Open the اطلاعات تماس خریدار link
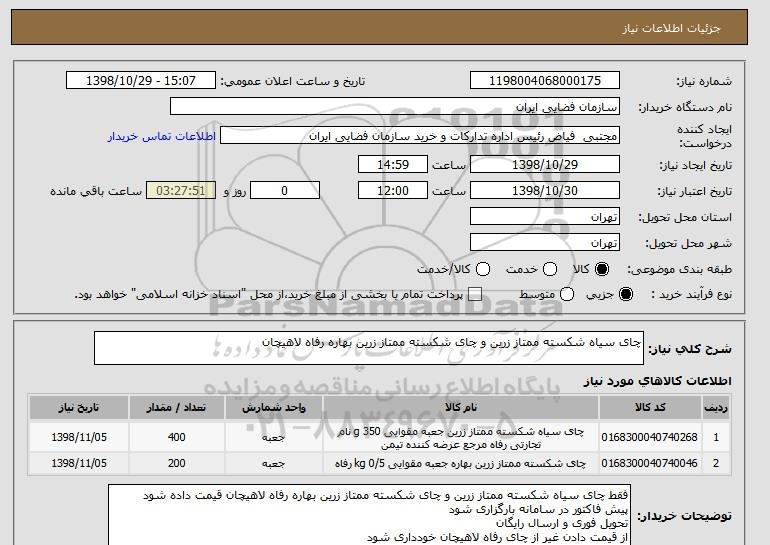 point(162,136)
